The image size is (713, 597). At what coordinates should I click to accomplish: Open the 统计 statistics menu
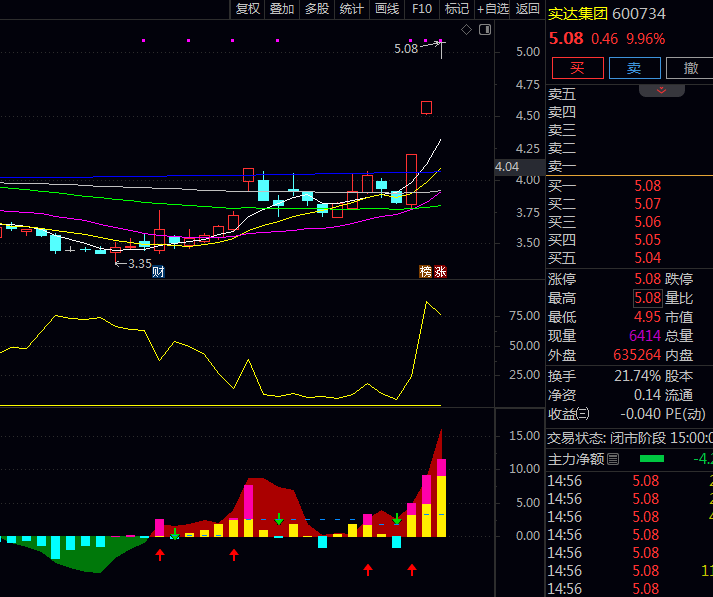(x=351, y=9)
